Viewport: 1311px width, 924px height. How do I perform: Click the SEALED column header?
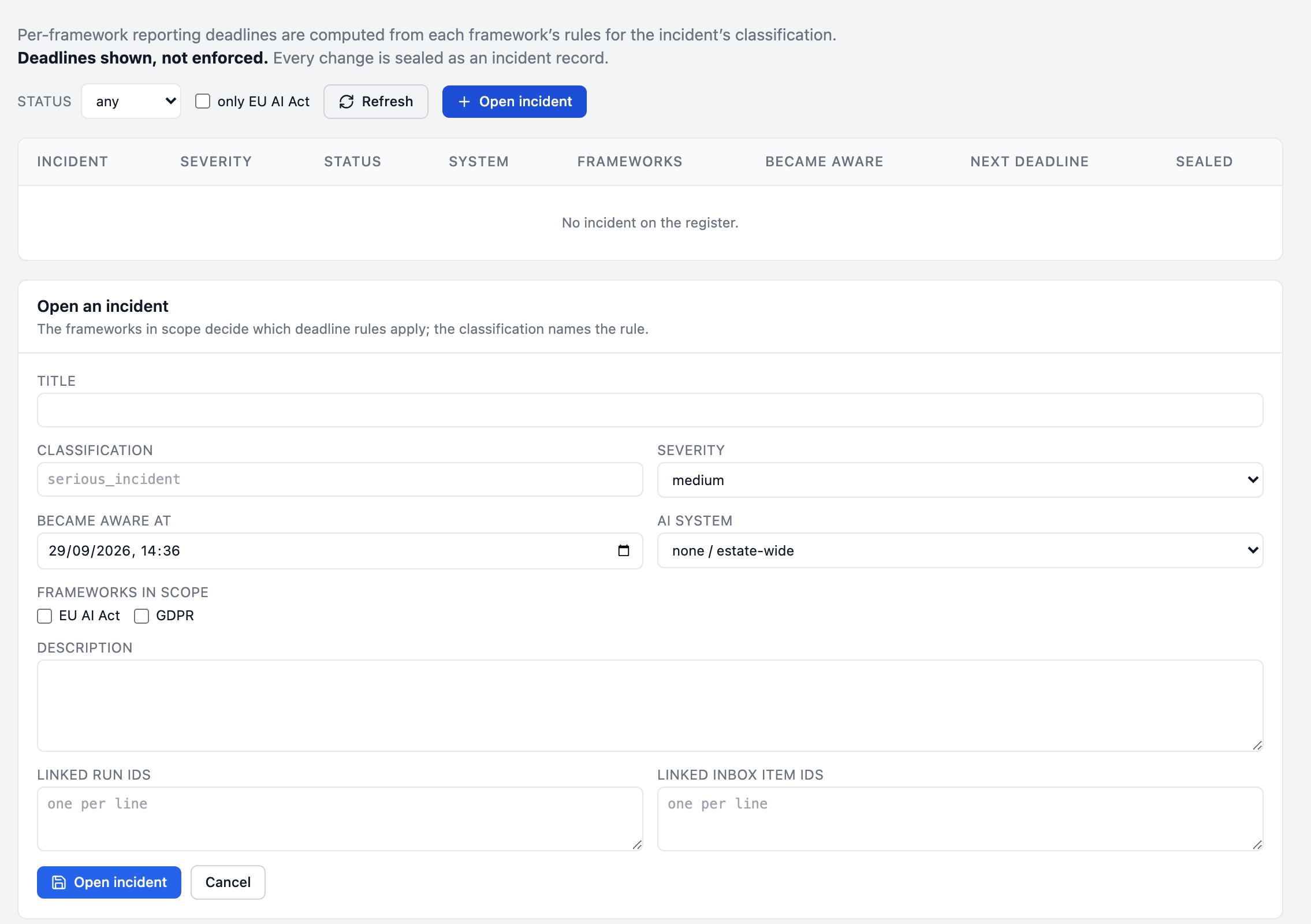pyautogui.click(x=1205, y=162)
